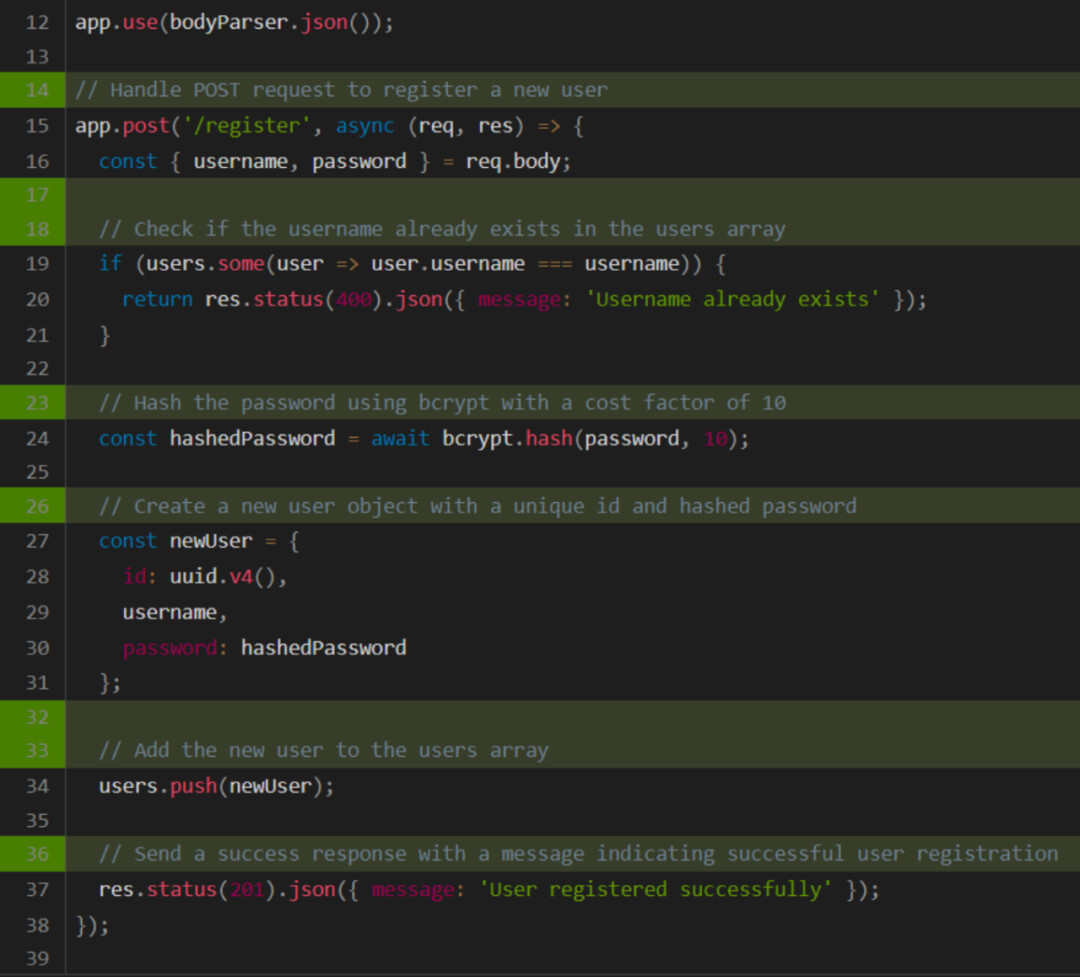1080x977 pixels.
Task: Click the 400 status code
Action: tap(353, 300)
